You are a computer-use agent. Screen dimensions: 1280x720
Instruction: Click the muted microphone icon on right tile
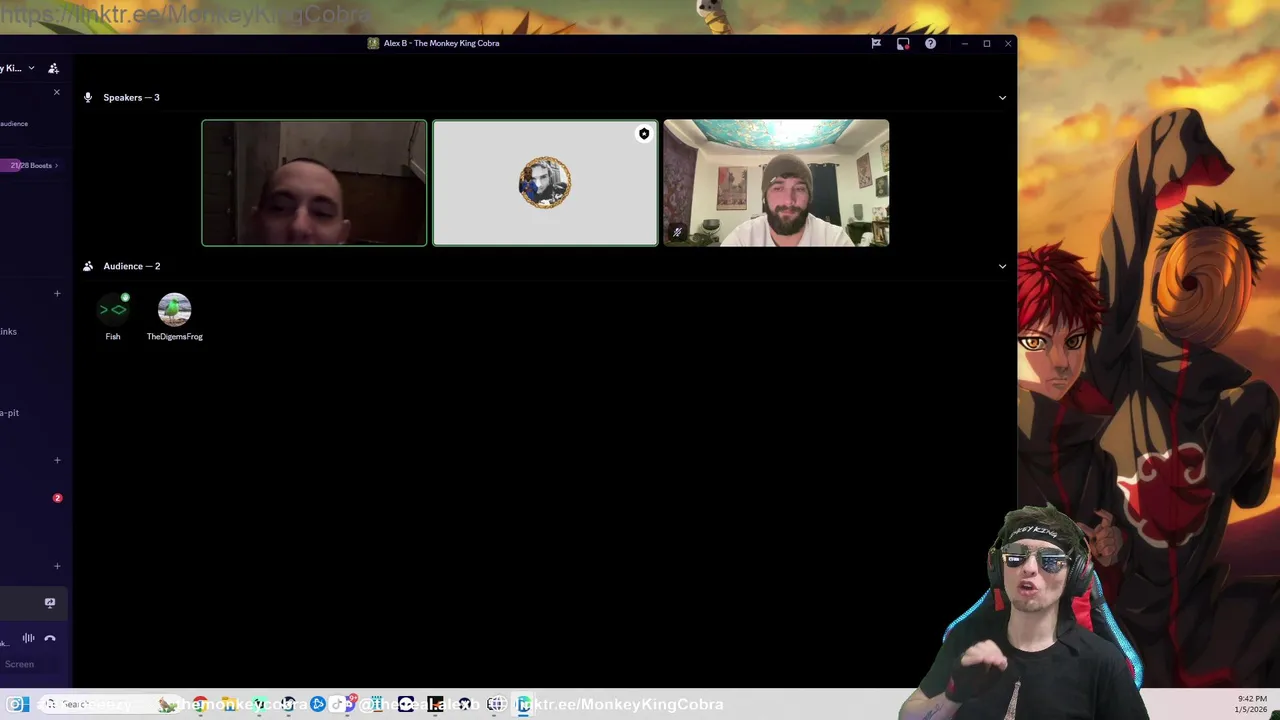677,232
